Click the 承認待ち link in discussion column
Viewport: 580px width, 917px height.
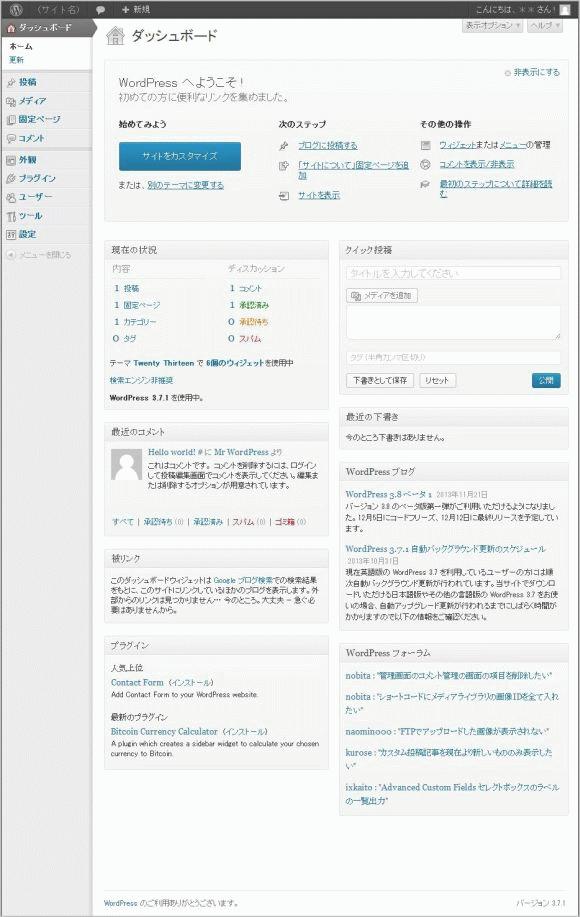click(254, 322)
